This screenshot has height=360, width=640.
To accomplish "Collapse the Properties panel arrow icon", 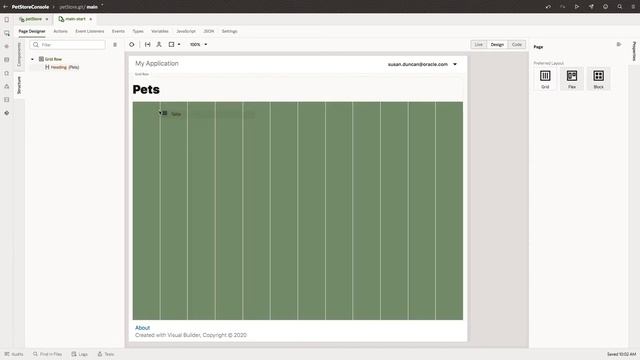I will point(619,44).
